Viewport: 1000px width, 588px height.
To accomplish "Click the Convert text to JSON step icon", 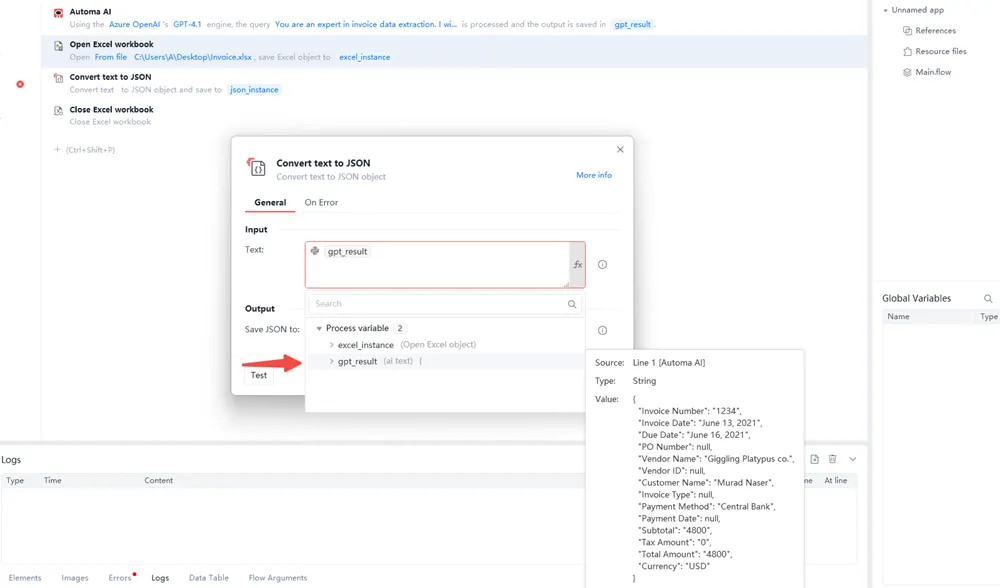I will [x=58, y=77].
